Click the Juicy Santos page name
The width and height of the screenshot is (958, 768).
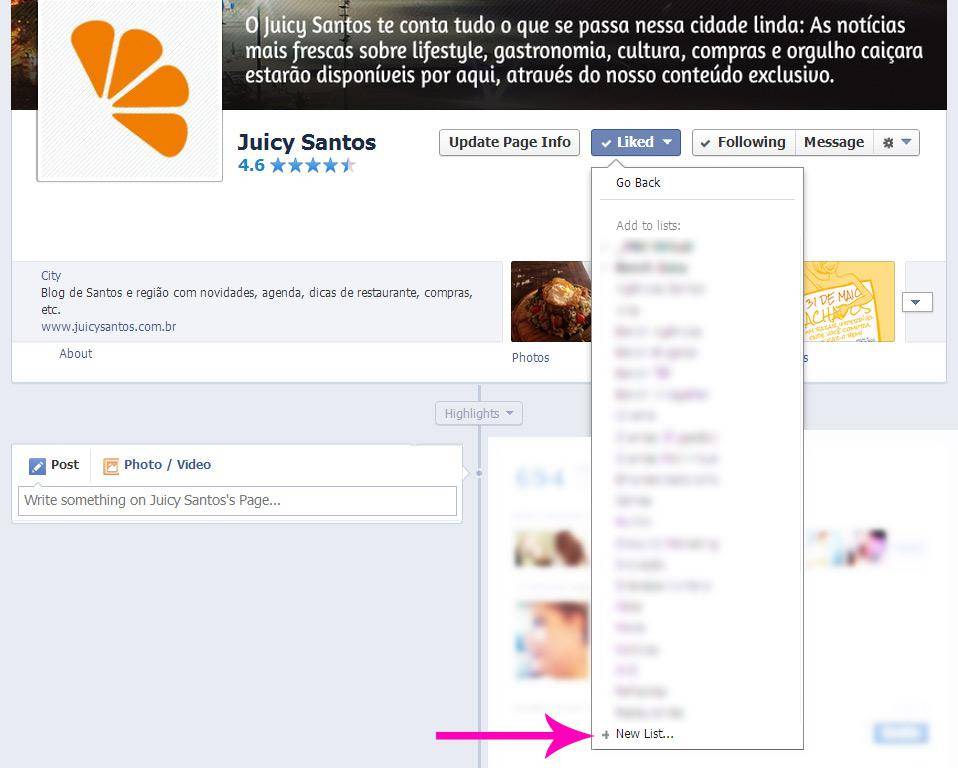tap(307, 142)
